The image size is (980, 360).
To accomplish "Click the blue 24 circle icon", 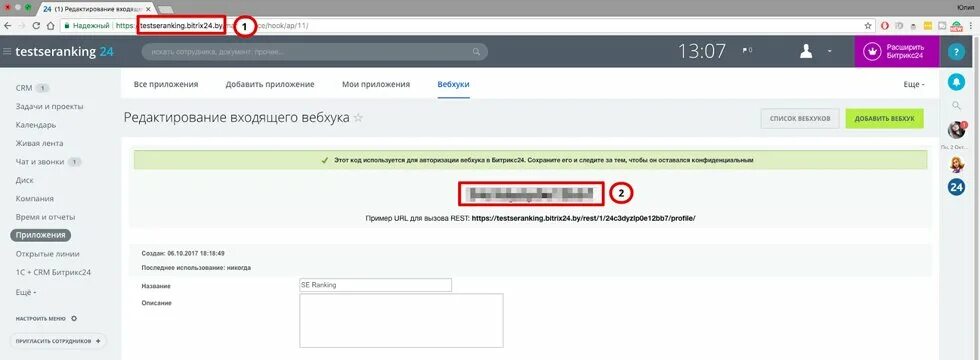I will point(956,187).
